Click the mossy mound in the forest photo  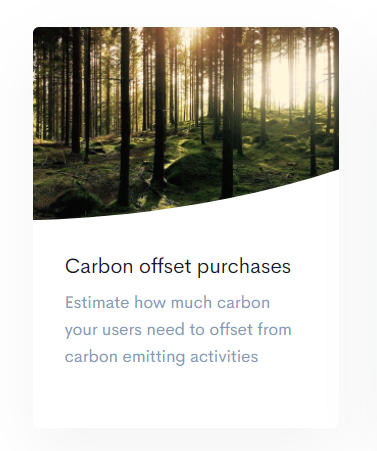click(195, 170)
